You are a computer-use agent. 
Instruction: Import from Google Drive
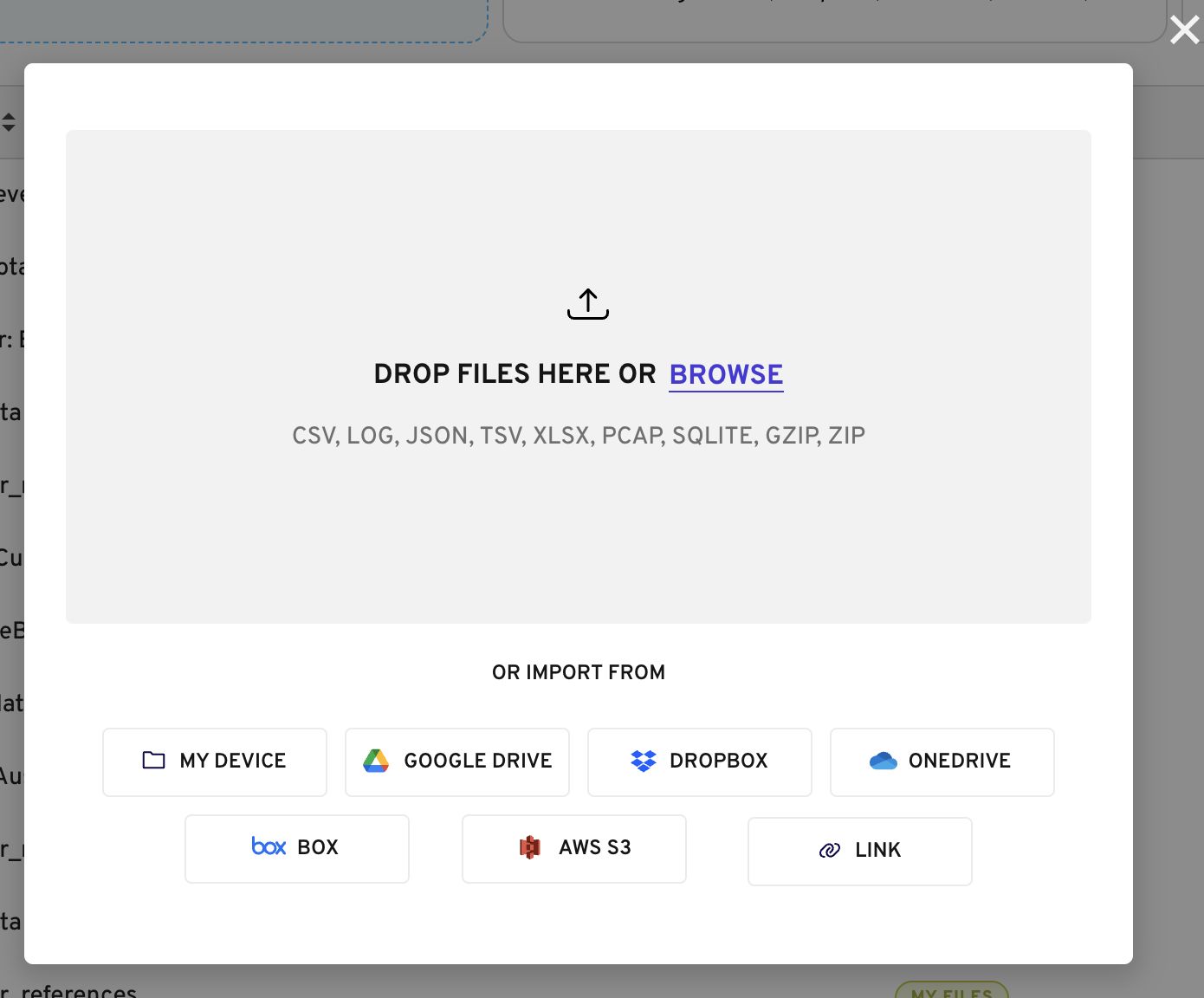pyautogui.click(x=457, y=762)
